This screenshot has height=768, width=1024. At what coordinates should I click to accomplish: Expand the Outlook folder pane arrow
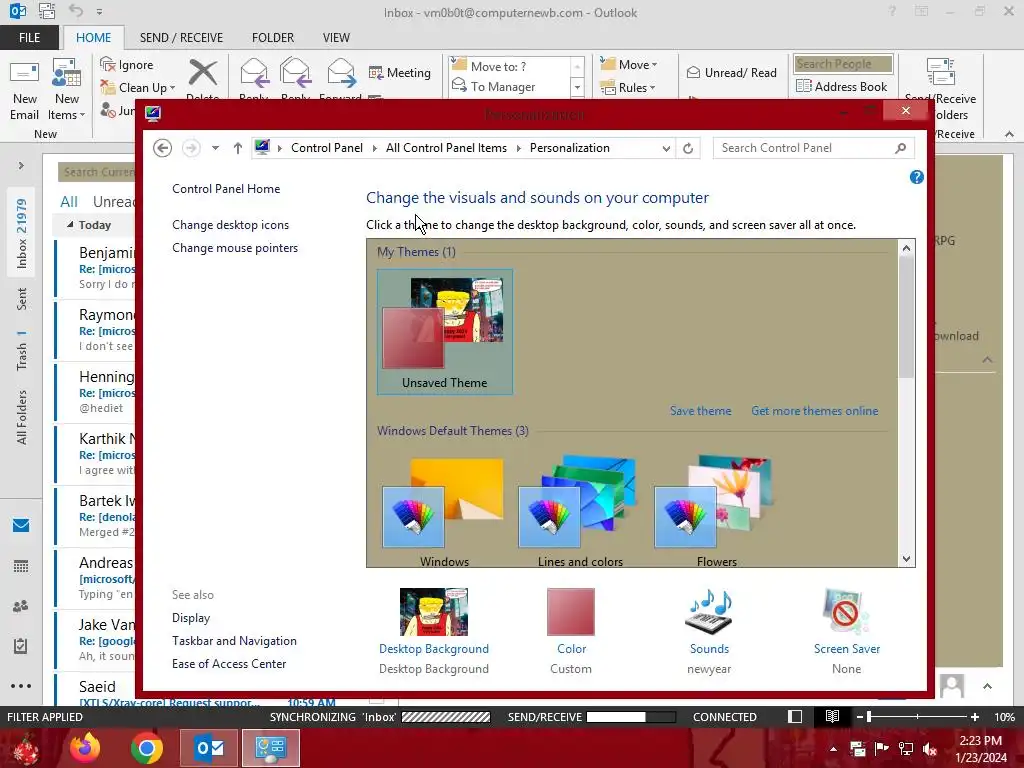coord(21,165)
